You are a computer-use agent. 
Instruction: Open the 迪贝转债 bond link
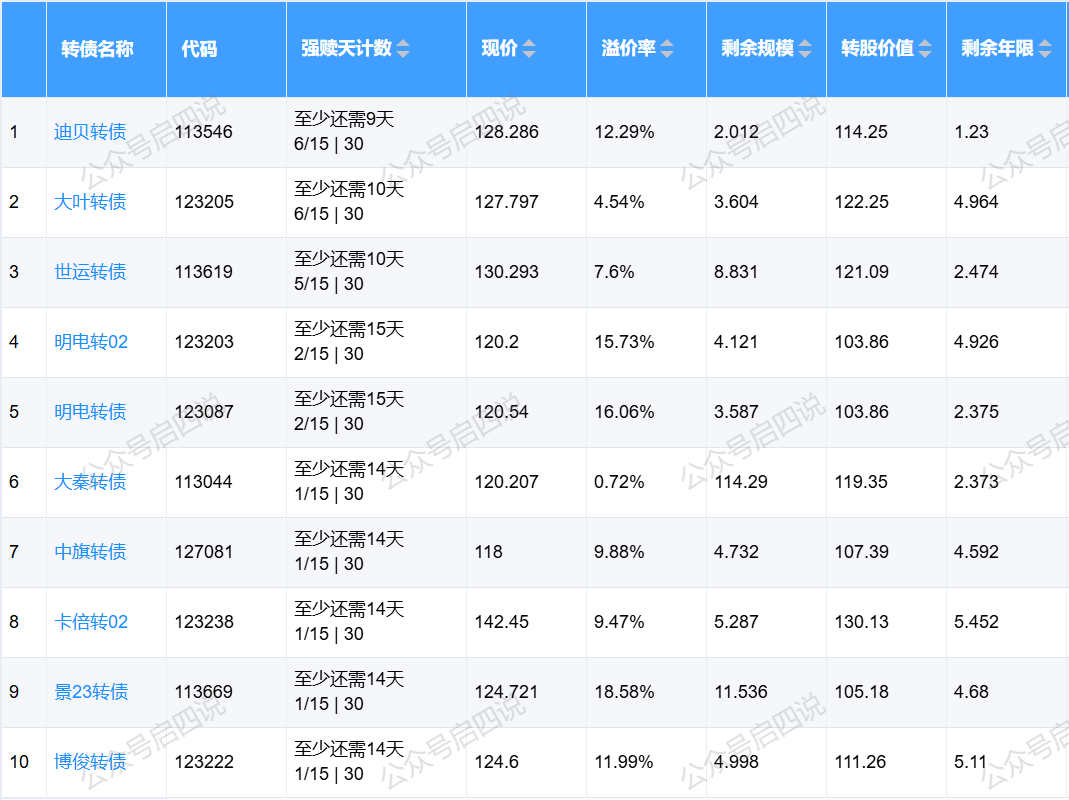point(90,132)
